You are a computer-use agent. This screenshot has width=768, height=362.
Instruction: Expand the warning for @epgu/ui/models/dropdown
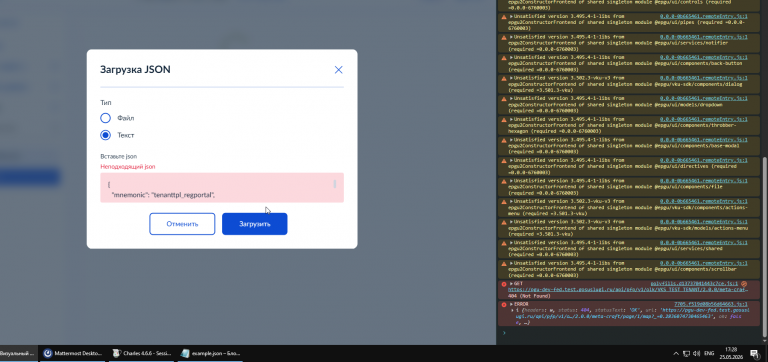[x=511, y=98]
